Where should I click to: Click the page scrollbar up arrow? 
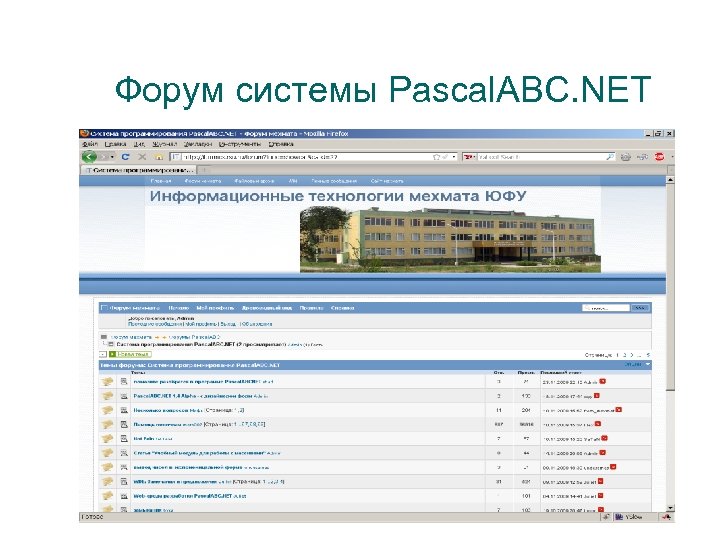(x=670, y=180)
